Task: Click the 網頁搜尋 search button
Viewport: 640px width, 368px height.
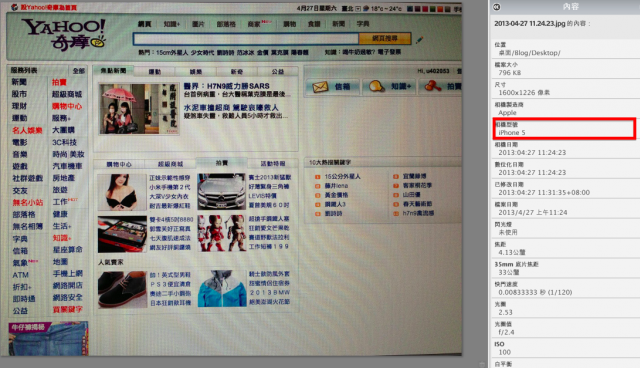Action: (385, 38)
